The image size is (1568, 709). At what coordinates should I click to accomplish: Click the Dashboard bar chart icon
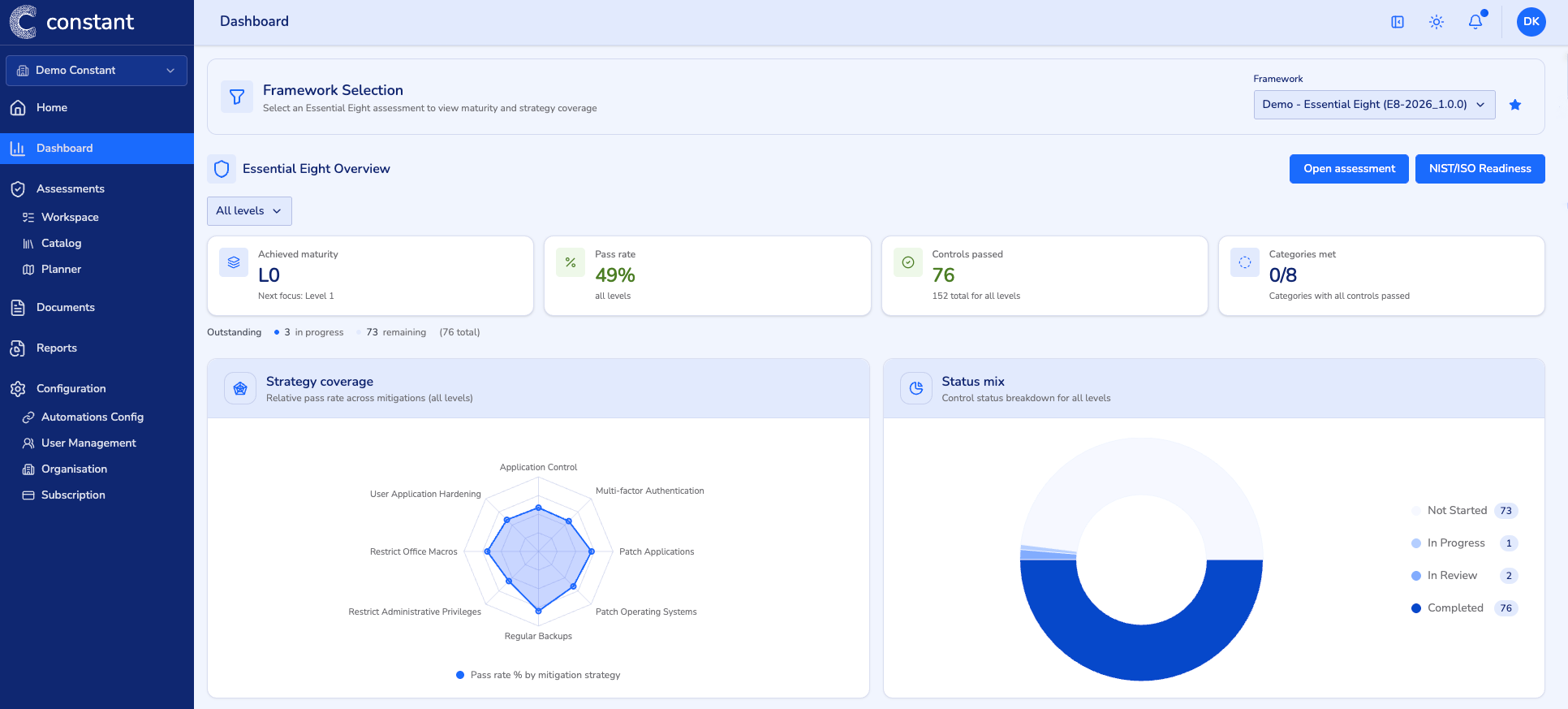point(18,149)
